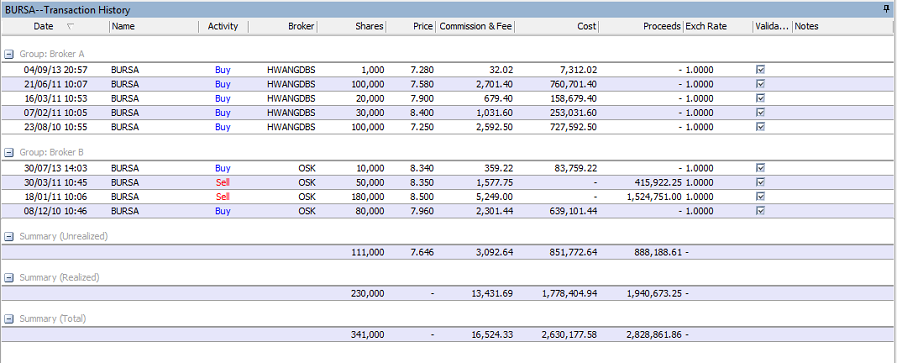Collapse the Summary (Total) section
Image resolution: width=897 pixels, height=363 pixels.
click(9, 318)
